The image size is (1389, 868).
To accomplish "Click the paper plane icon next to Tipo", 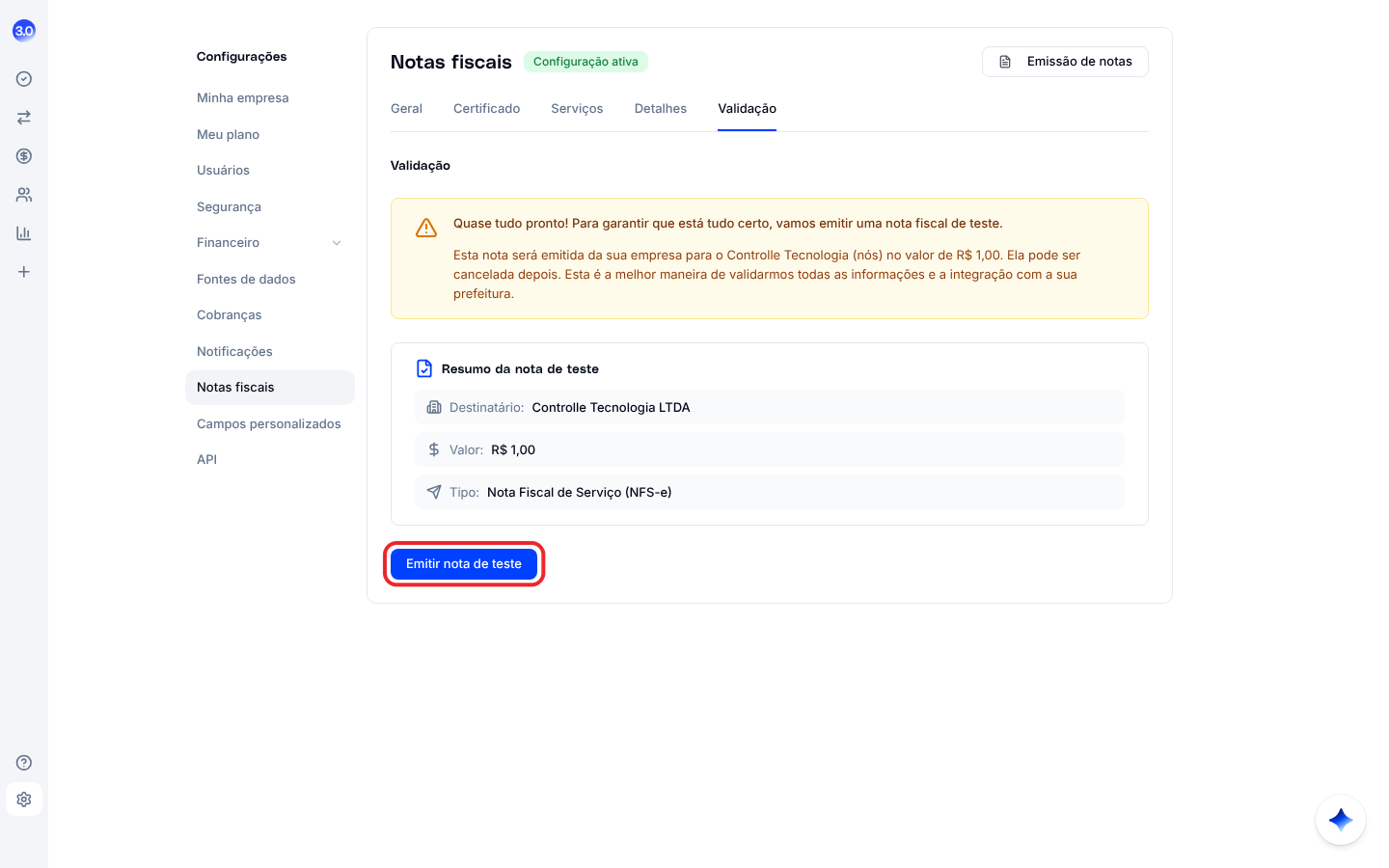I will pos(434,492).
